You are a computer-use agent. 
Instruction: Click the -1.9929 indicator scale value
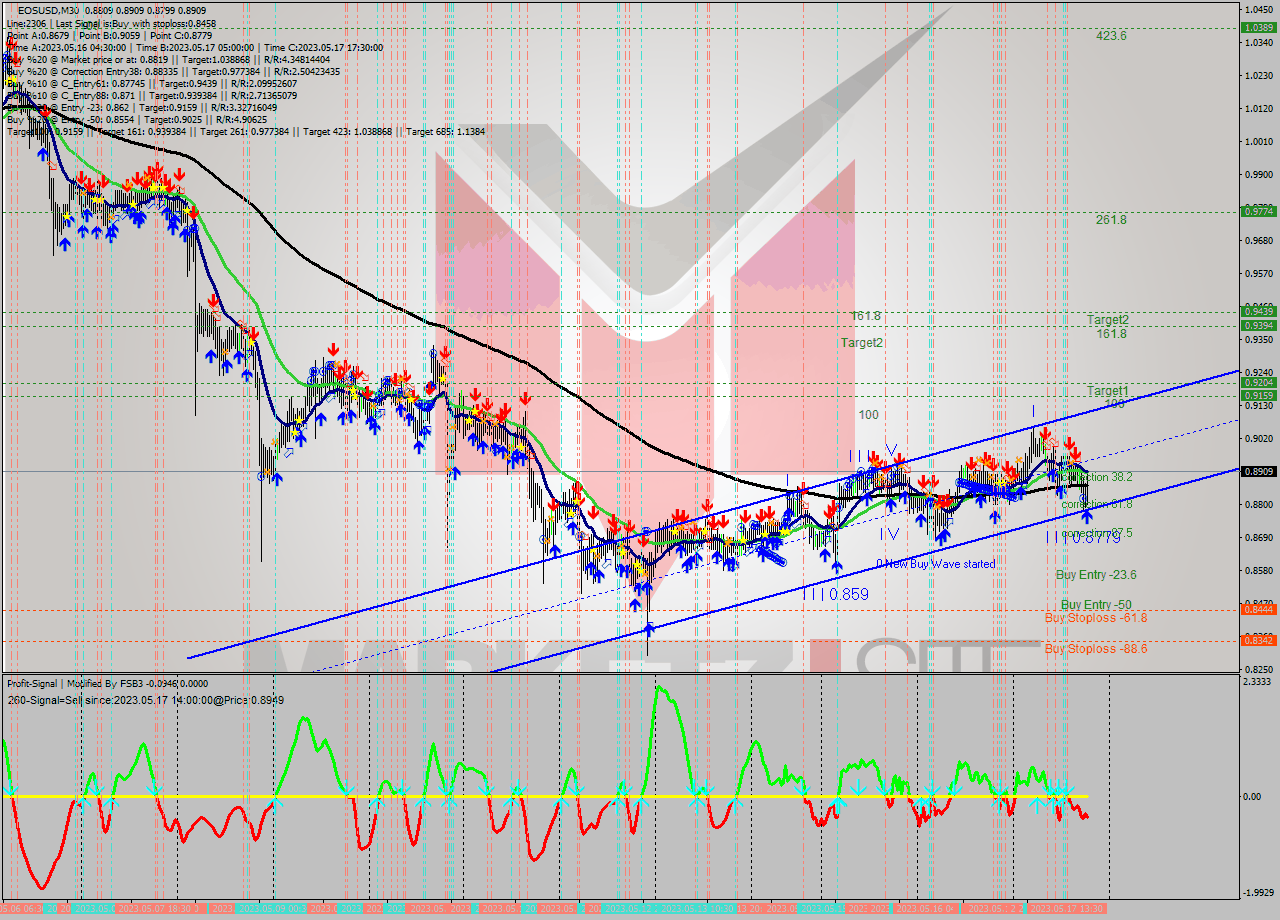1256,892
